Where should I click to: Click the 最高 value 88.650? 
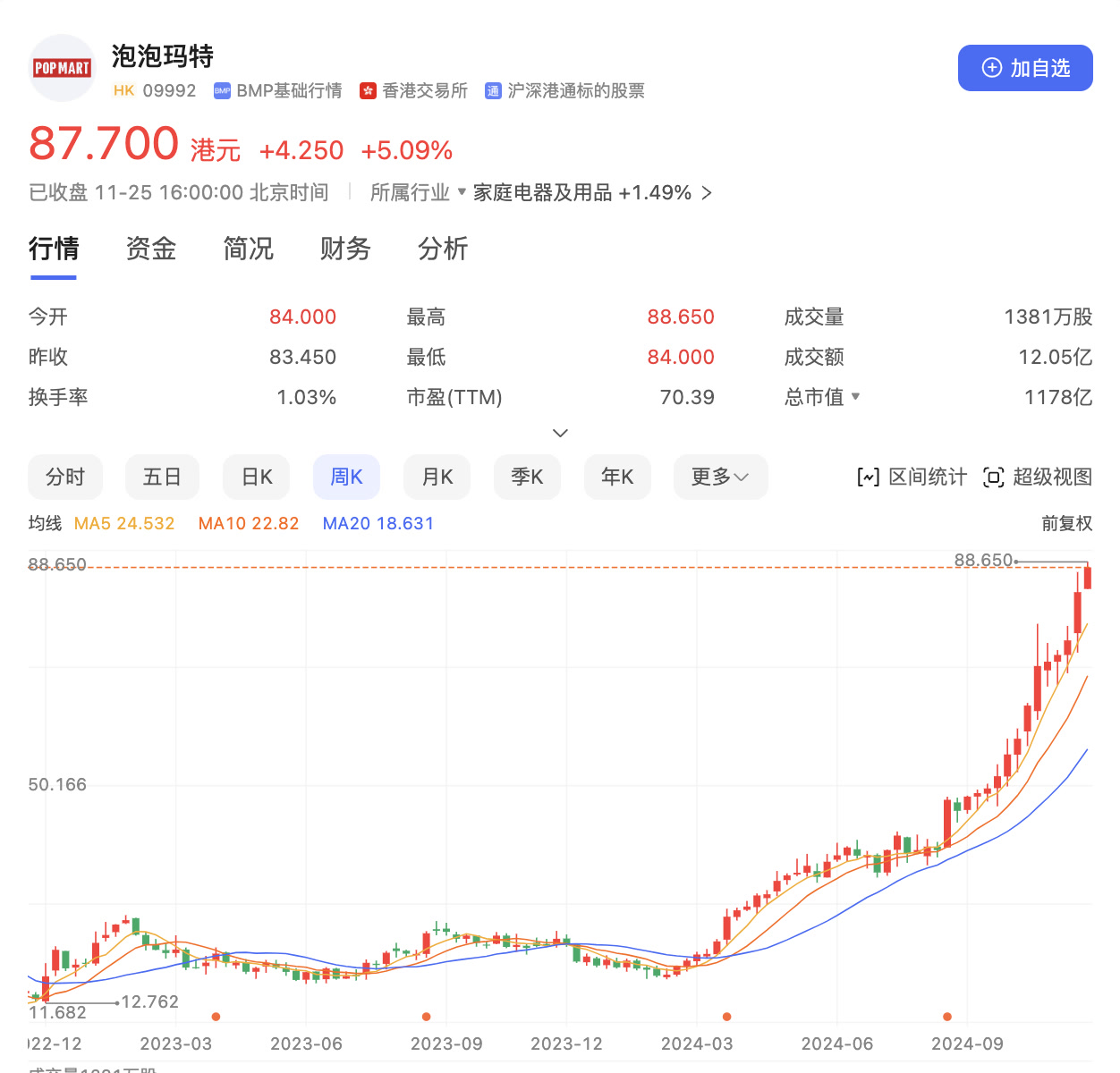pyautogui.click(x=681, y=317)
